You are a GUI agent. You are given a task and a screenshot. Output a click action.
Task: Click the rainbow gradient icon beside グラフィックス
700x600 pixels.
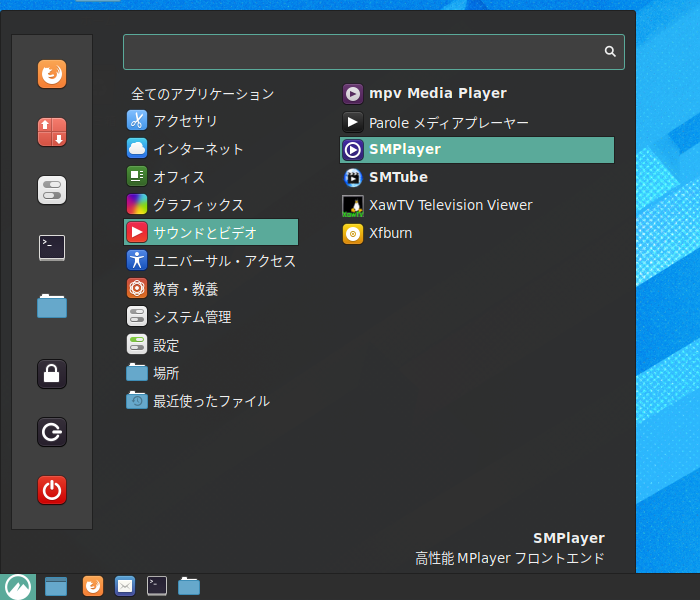137,204
